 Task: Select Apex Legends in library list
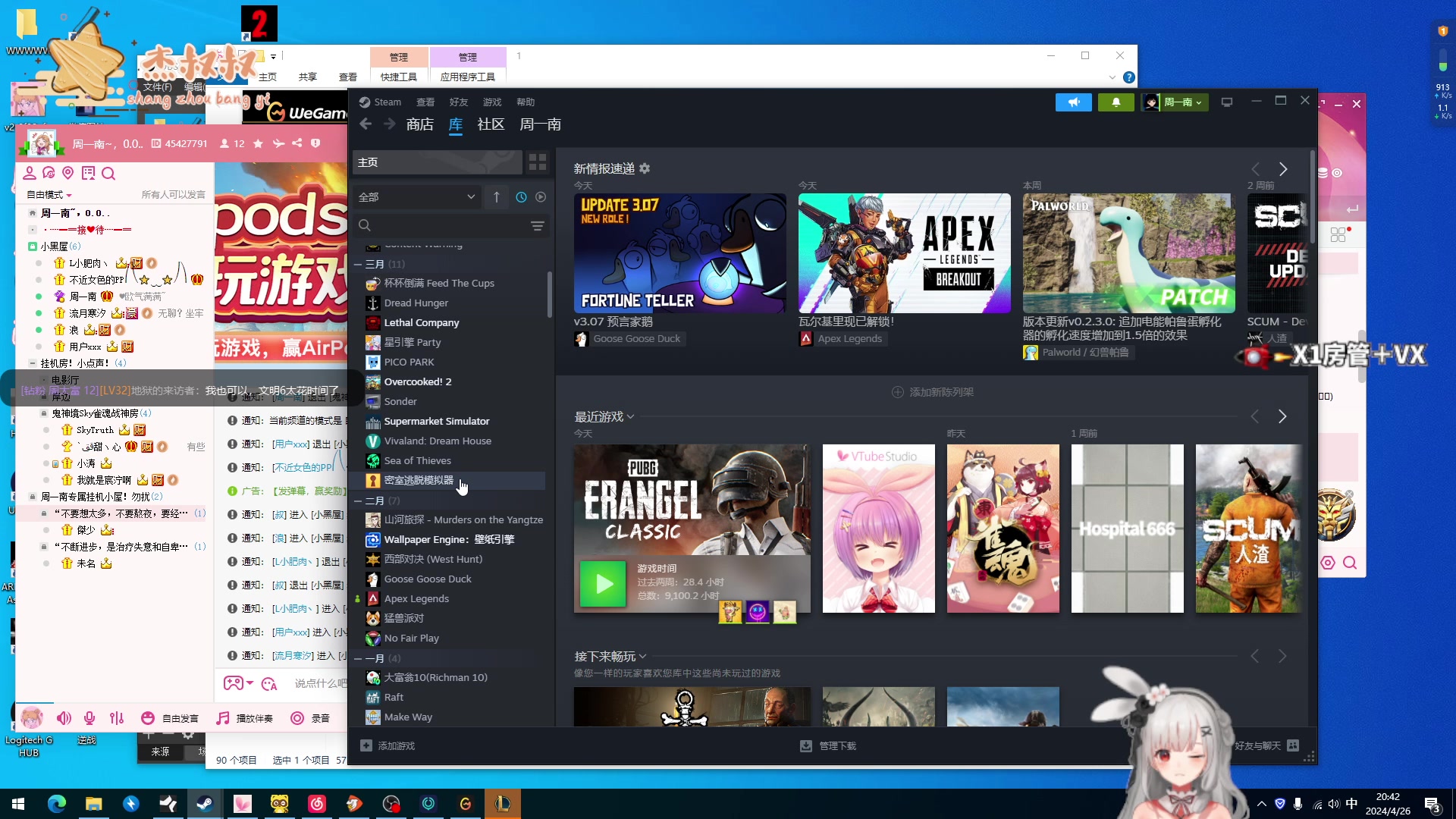416,599
